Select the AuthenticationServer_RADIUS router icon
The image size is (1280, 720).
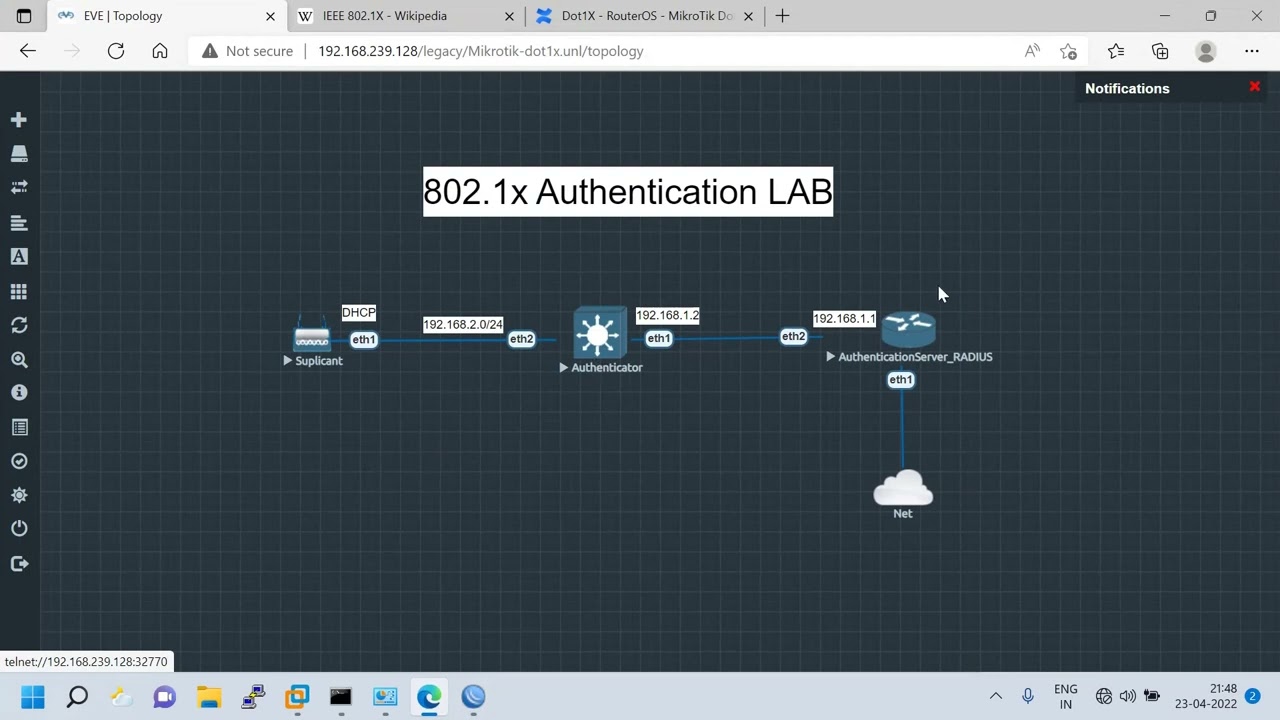(x=908, y=329)
